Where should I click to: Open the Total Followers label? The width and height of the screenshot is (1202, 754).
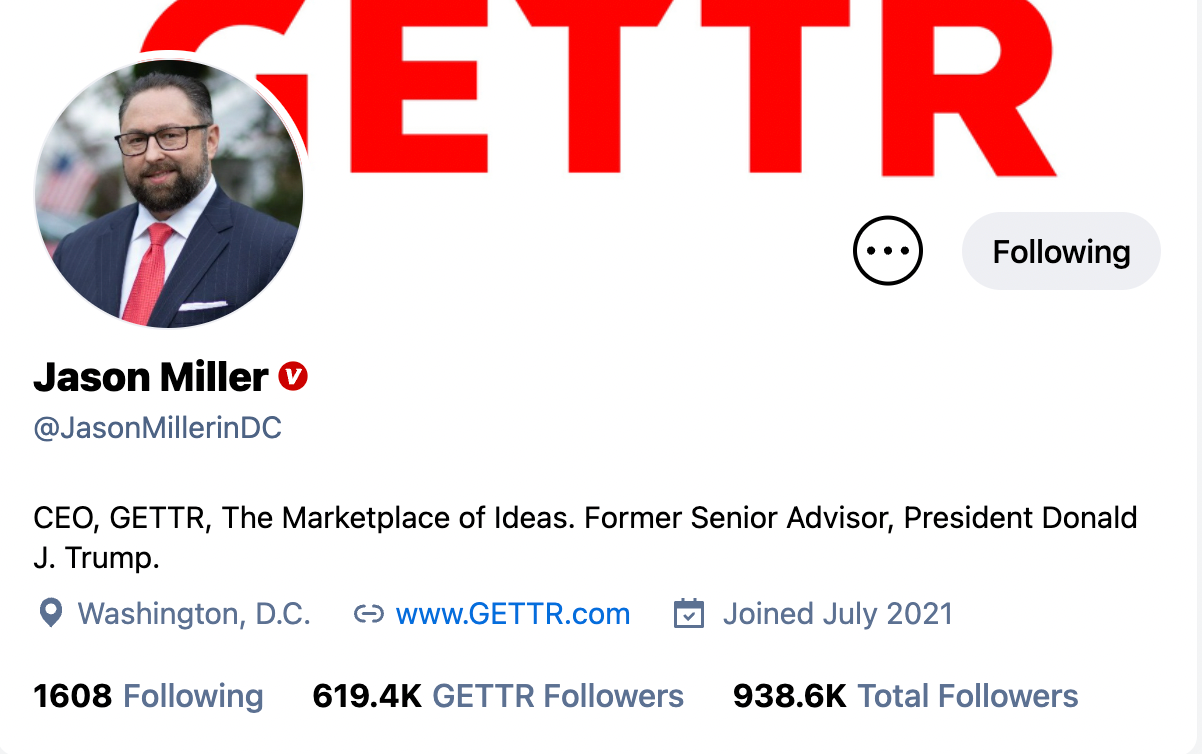pos(968,696)
